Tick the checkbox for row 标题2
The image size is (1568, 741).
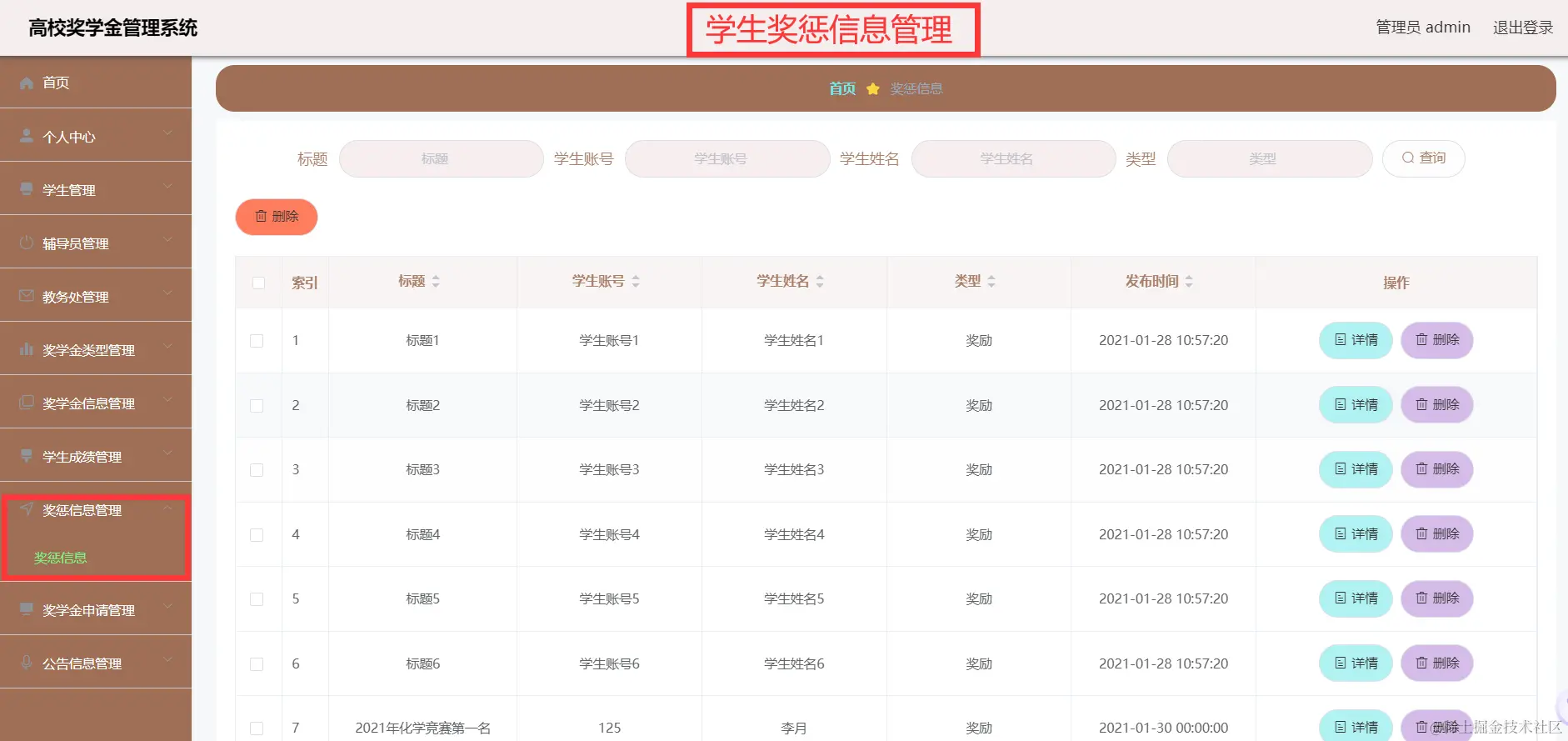(x=257, y=406)
